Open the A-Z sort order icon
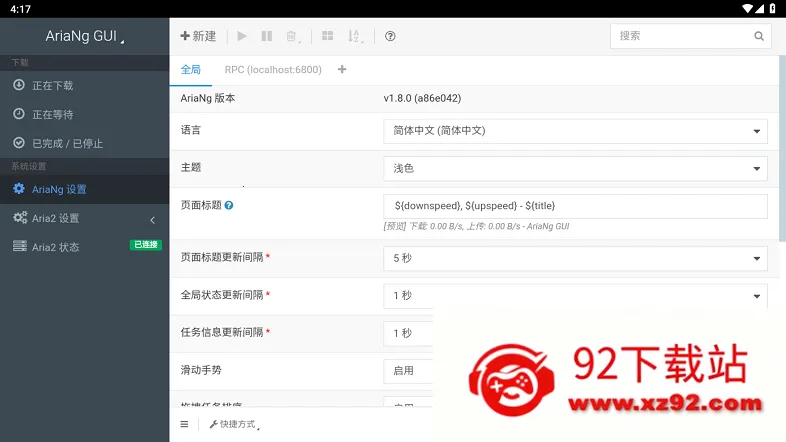The image size is (786, 442). (355, 36)
